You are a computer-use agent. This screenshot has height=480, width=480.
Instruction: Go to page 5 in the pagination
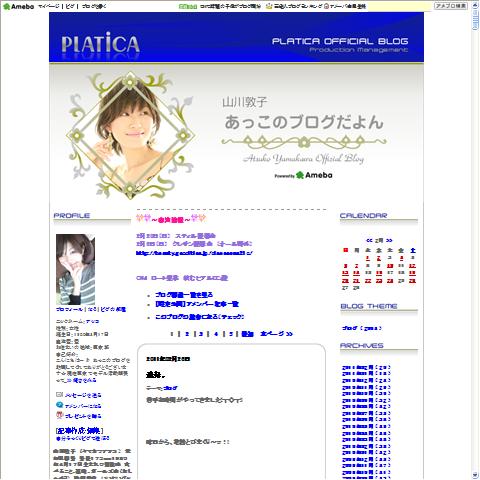coord(231,334)
